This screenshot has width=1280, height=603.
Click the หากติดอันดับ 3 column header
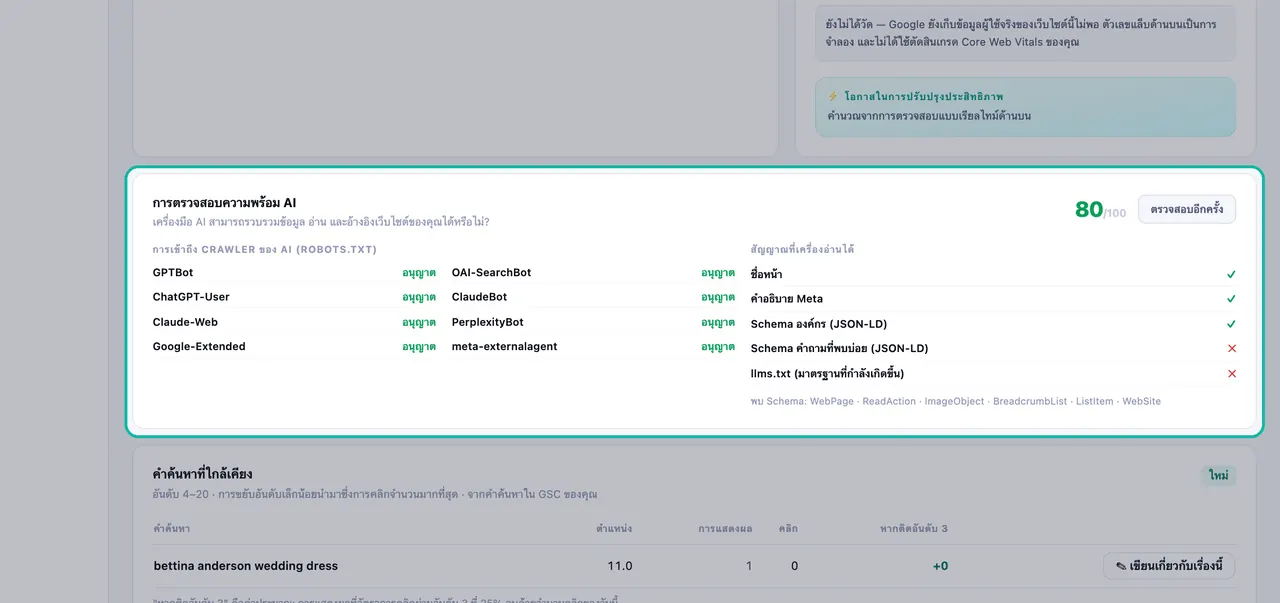(x=914, y=528)
